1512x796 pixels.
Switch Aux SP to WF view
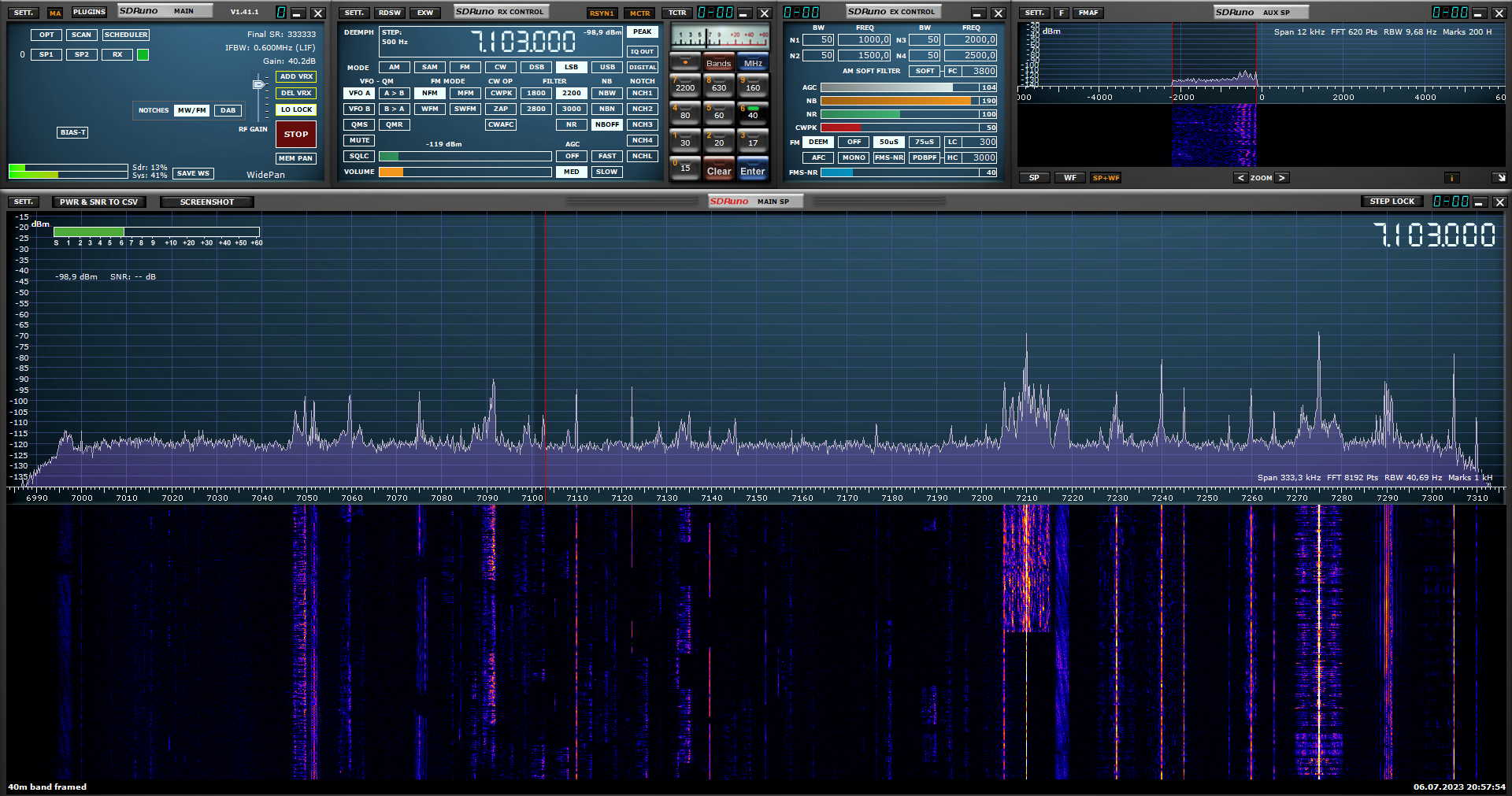click(x=1069, y=178)
